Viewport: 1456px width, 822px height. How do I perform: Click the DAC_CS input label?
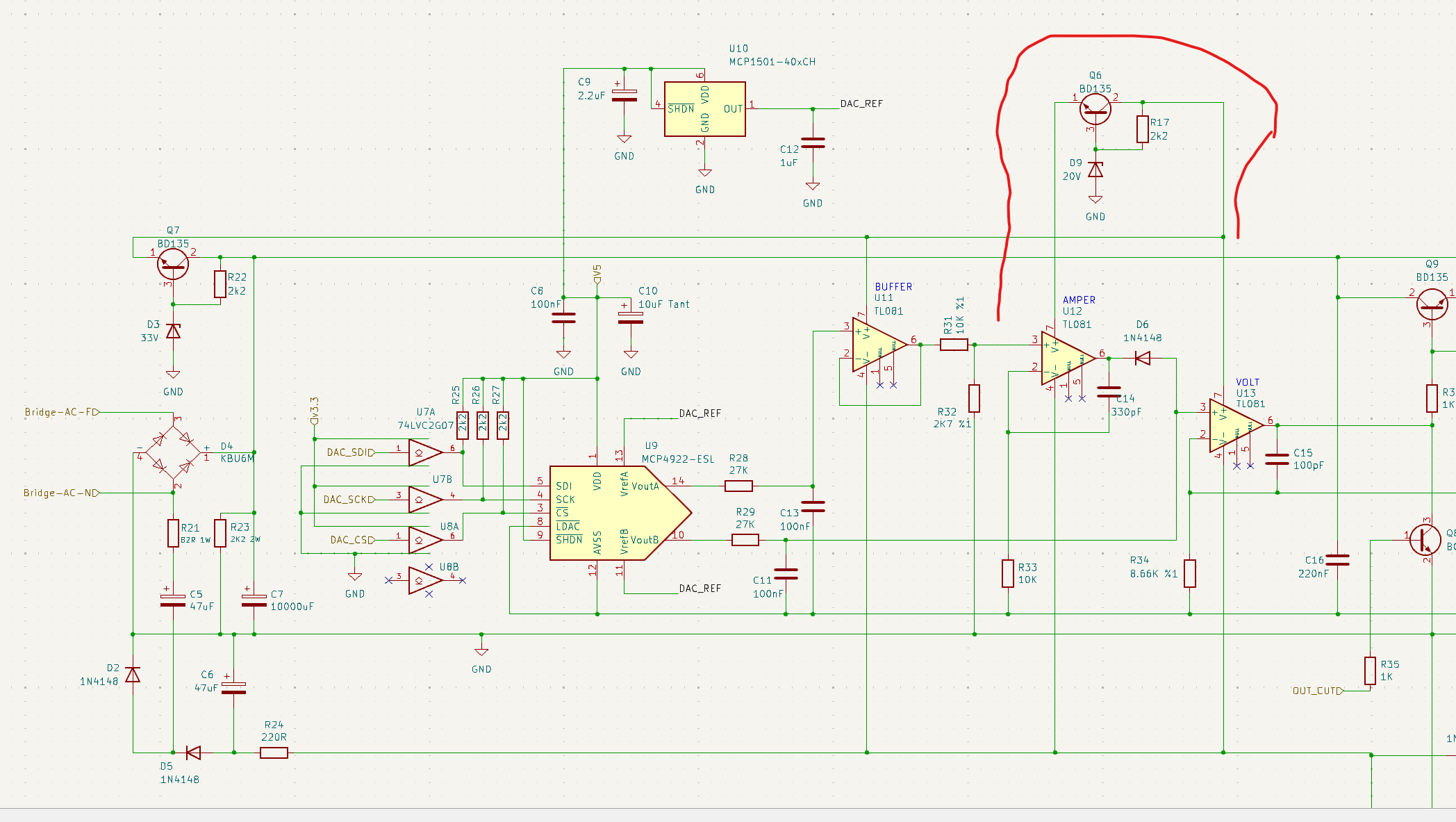353,540
